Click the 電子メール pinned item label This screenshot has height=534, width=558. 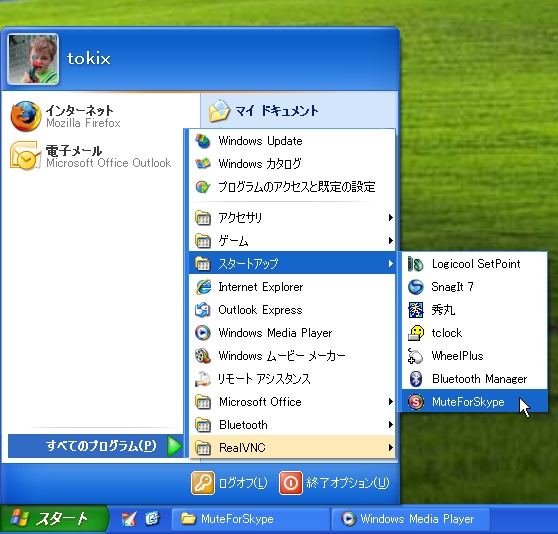(x=74, y=151)
